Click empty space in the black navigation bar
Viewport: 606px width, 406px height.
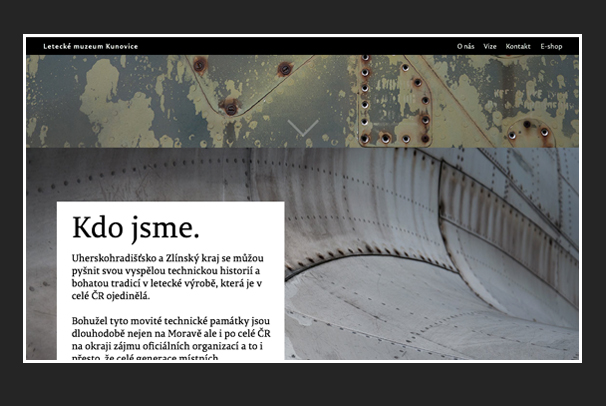tap(300, 46)
